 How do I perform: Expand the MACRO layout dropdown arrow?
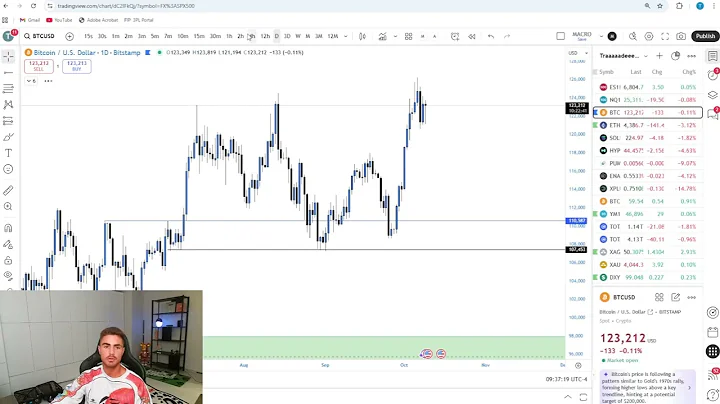point(601,36)
